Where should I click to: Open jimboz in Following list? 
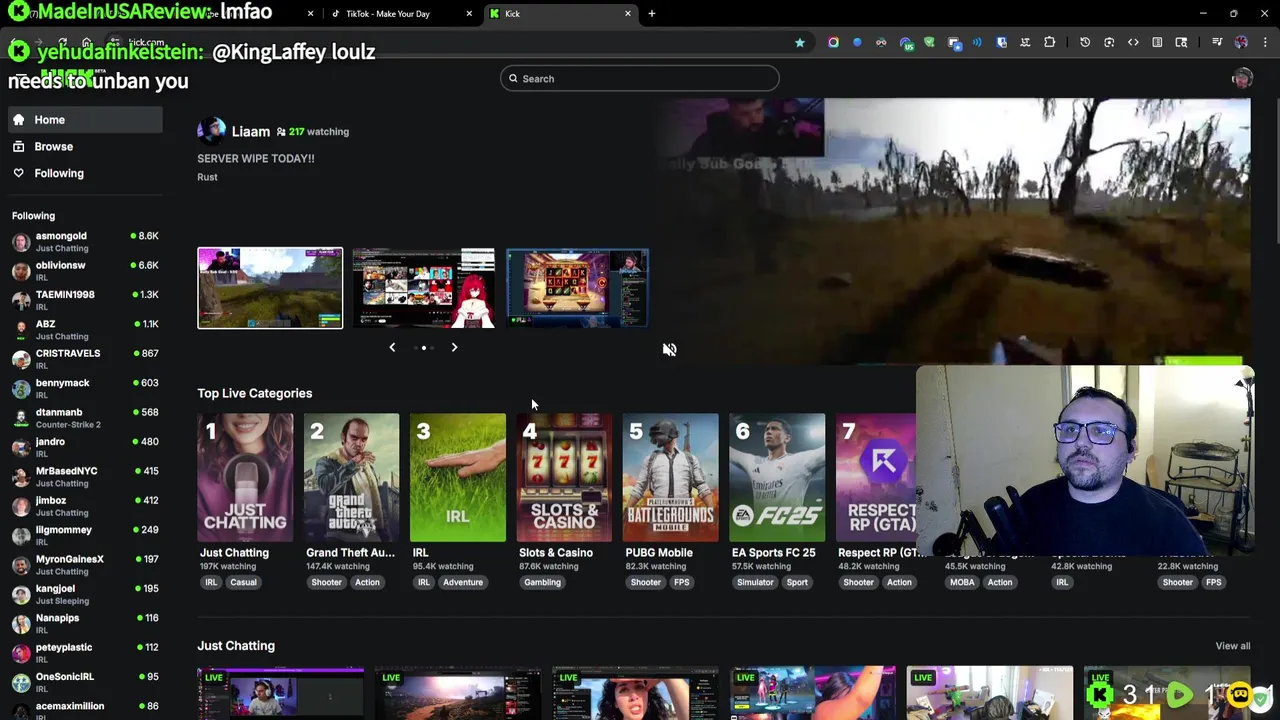click(85, 506)
